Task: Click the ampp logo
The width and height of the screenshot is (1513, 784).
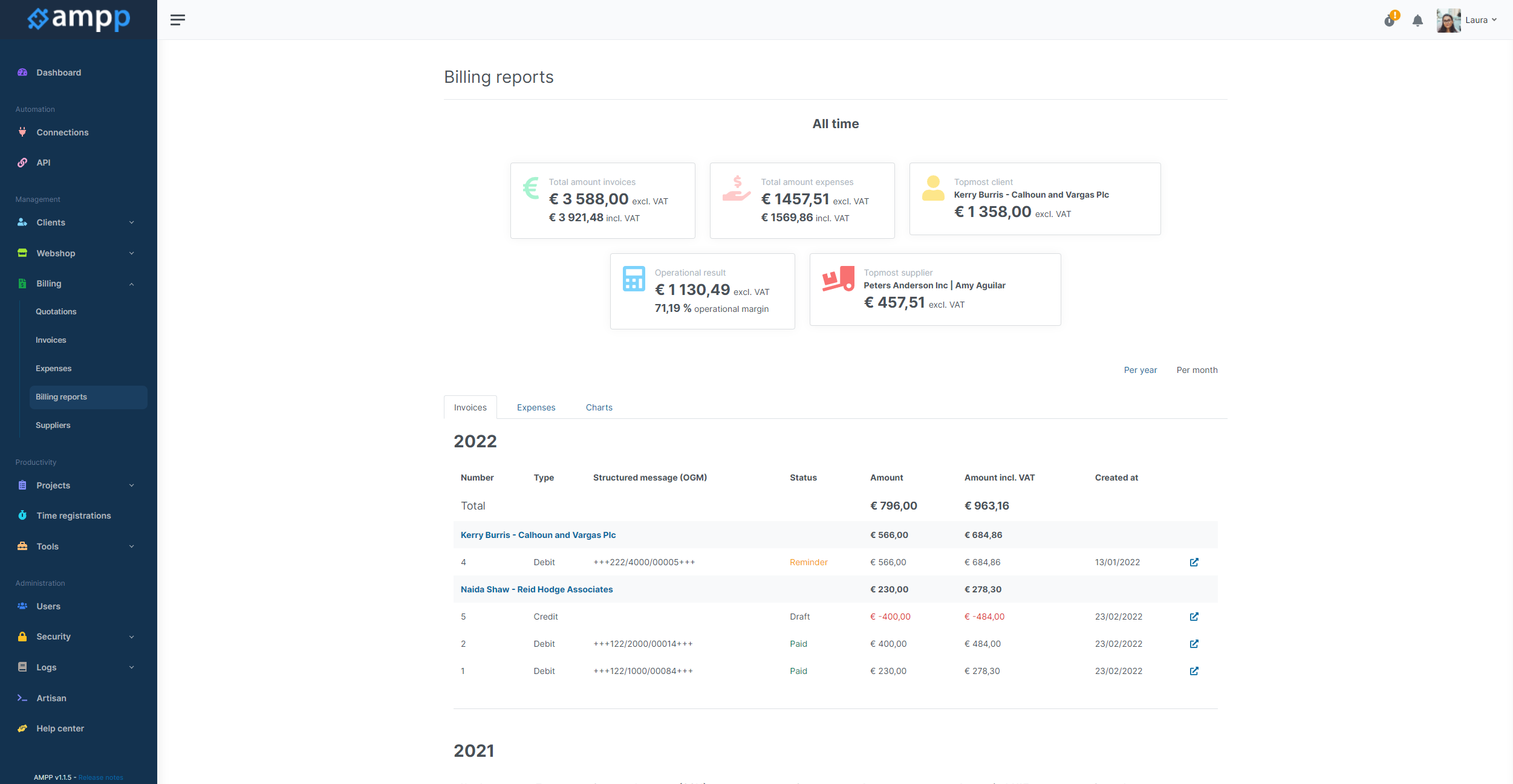Action: click(x=79, y=19)
